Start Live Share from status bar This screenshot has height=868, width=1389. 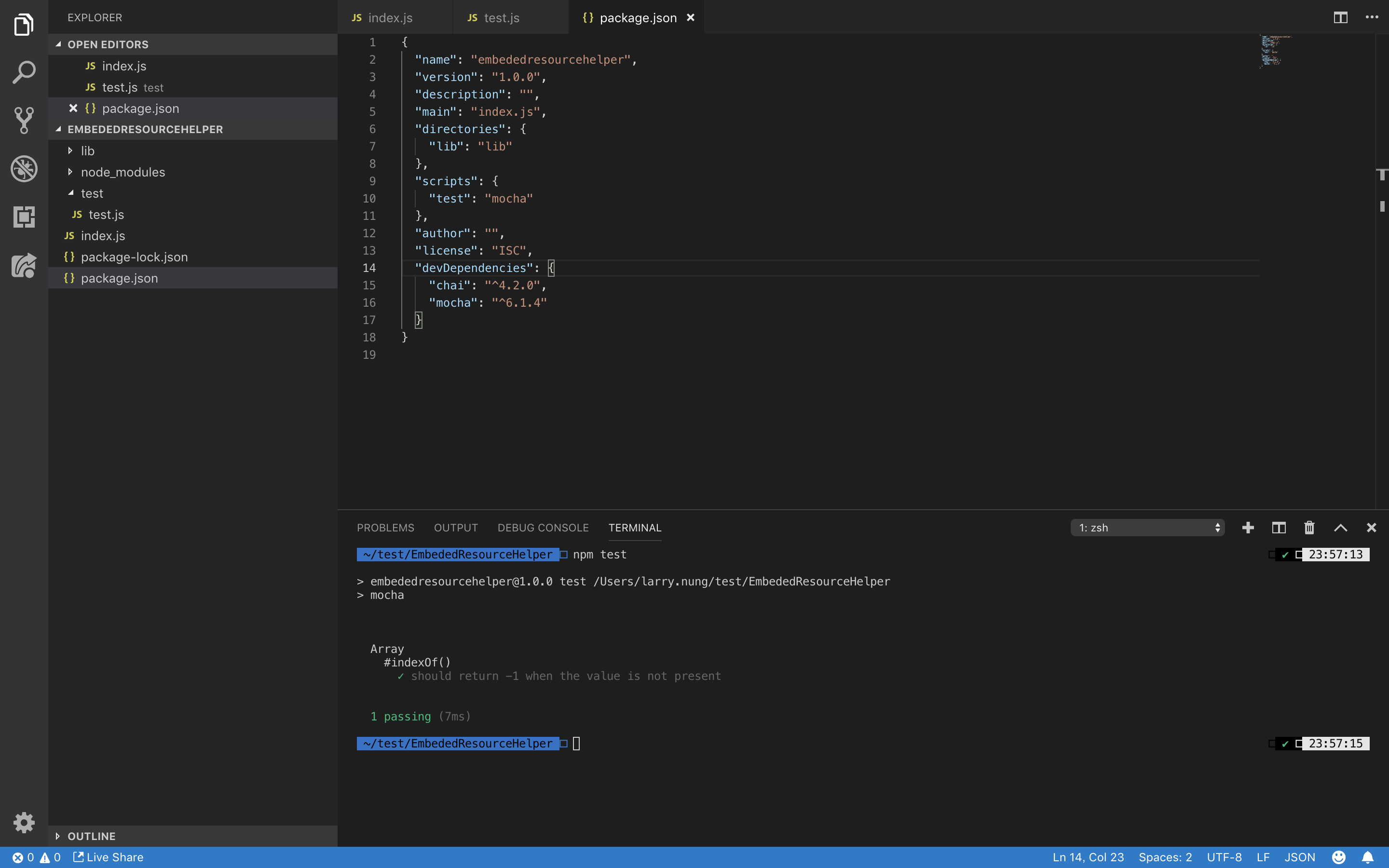[x=109, y=857]
